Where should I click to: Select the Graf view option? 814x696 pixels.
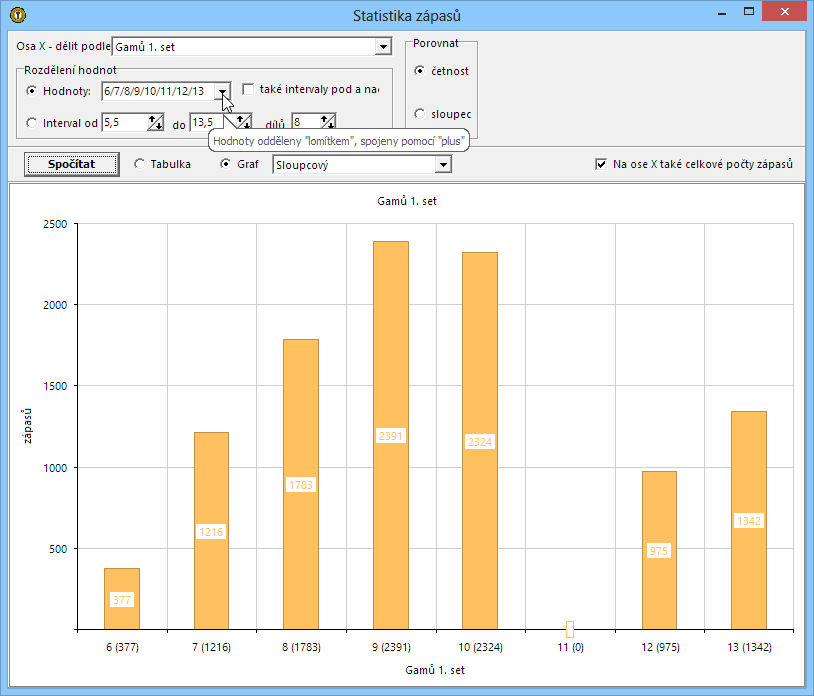(225, 164)
